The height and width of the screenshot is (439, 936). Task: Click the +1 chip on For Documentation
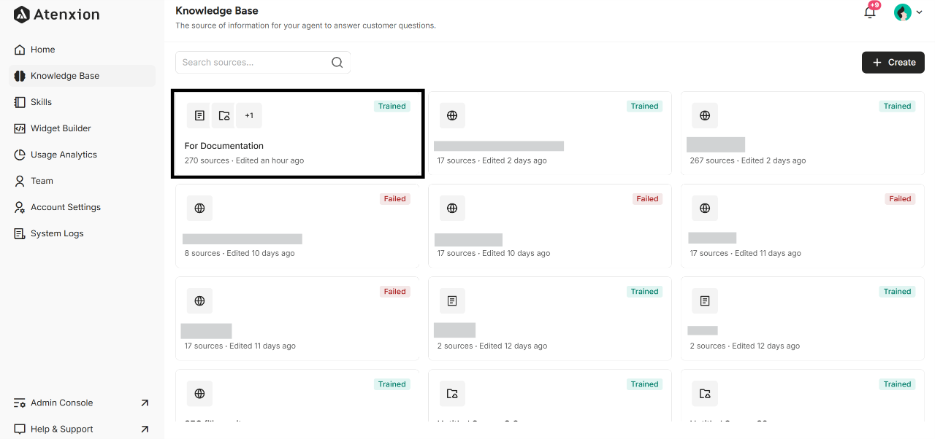click(249, 116)
